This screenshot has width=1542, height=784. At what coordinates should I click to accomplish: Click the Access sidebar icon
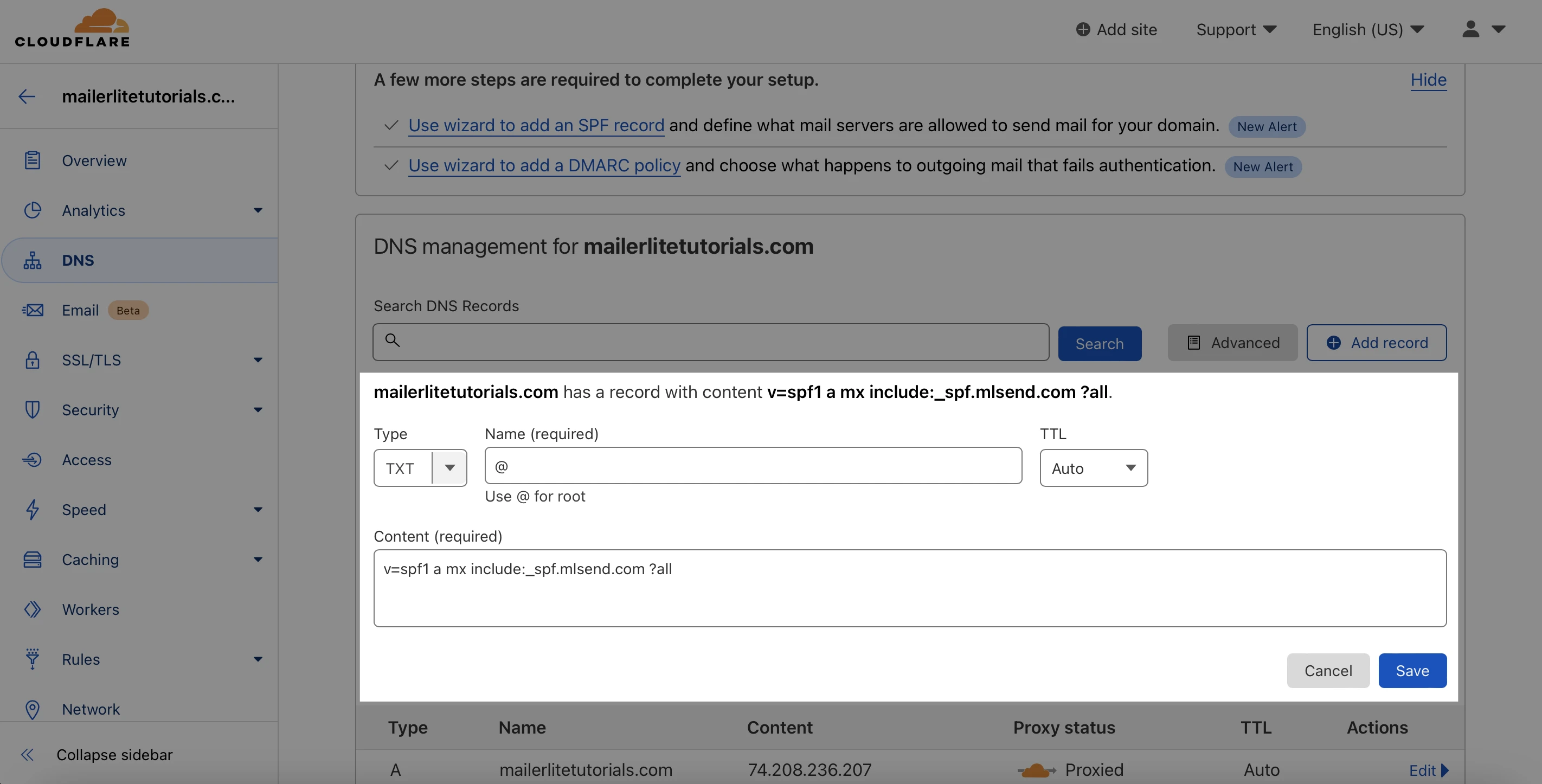(33, 460)
